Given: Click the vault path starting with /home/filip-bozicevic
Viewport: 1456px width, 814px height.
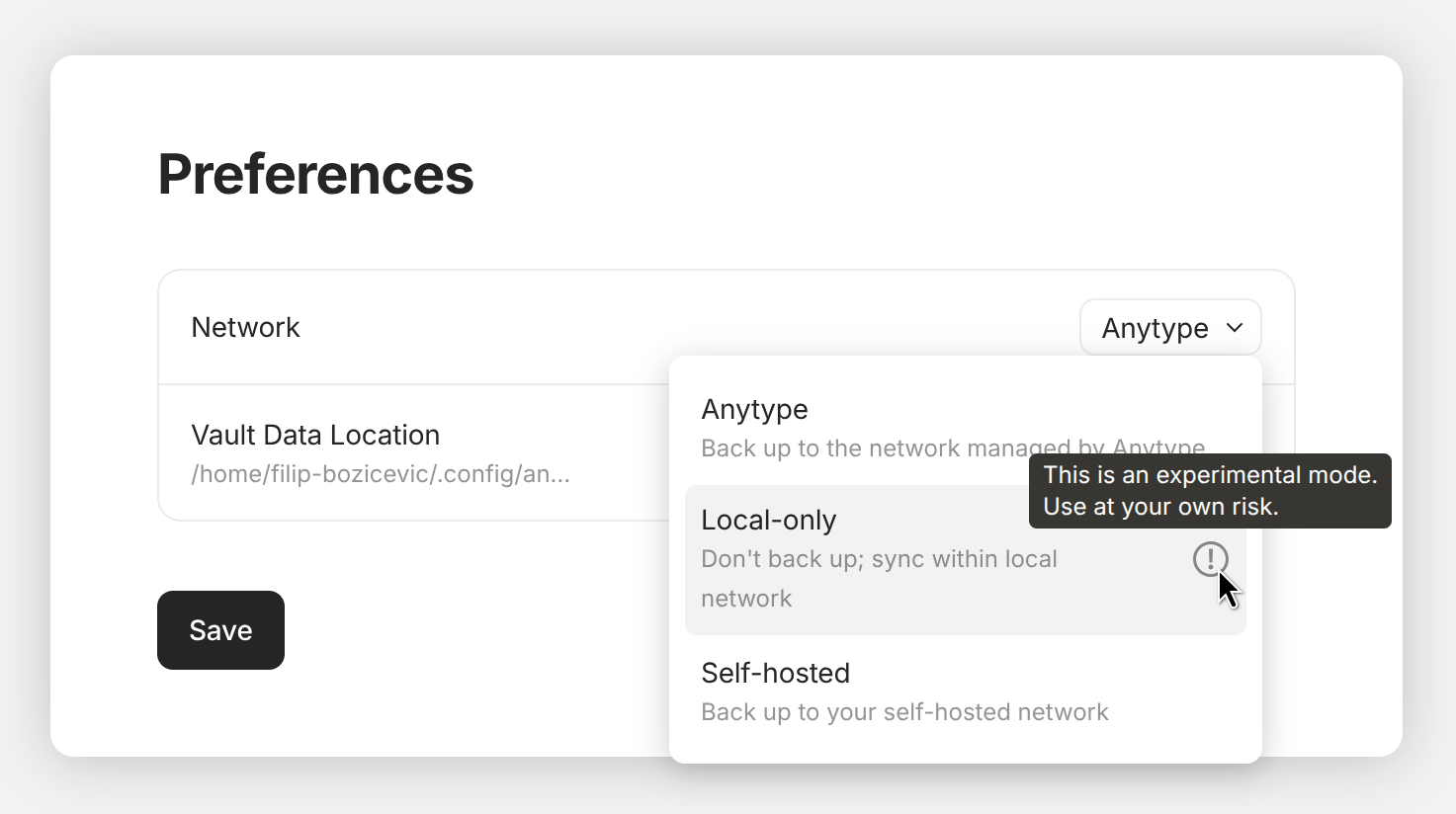Looking at the screenshot, I should point(380,474).
